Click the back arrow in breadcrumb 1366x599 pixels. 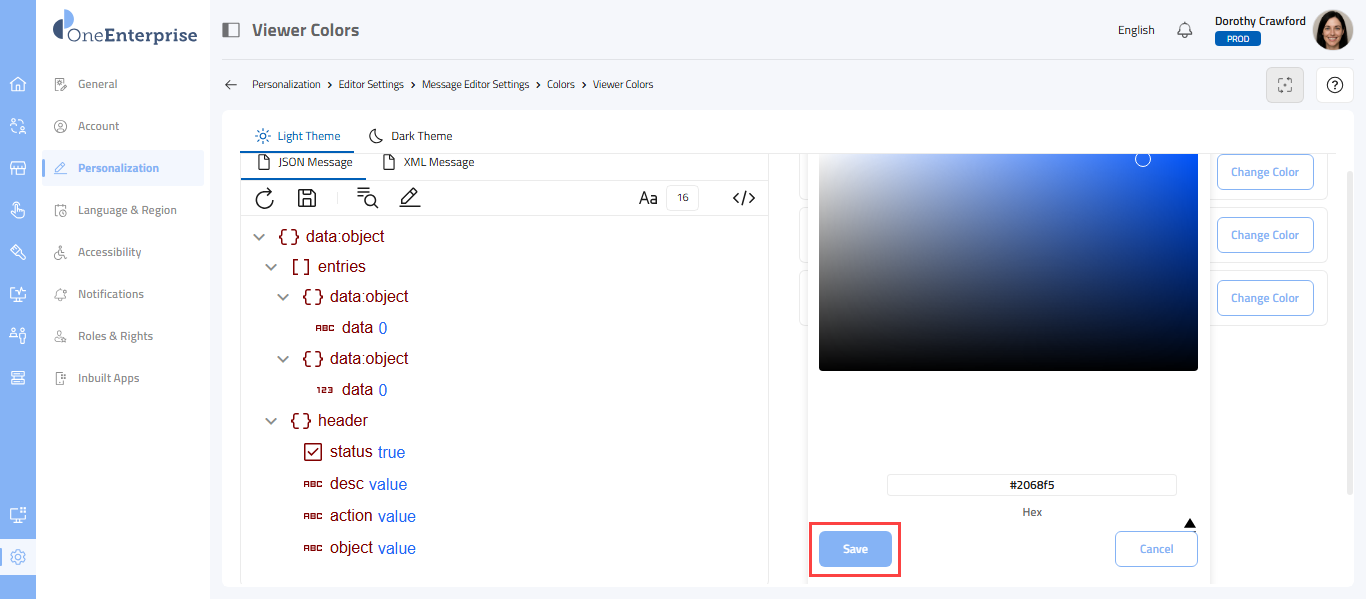point(231,85)
